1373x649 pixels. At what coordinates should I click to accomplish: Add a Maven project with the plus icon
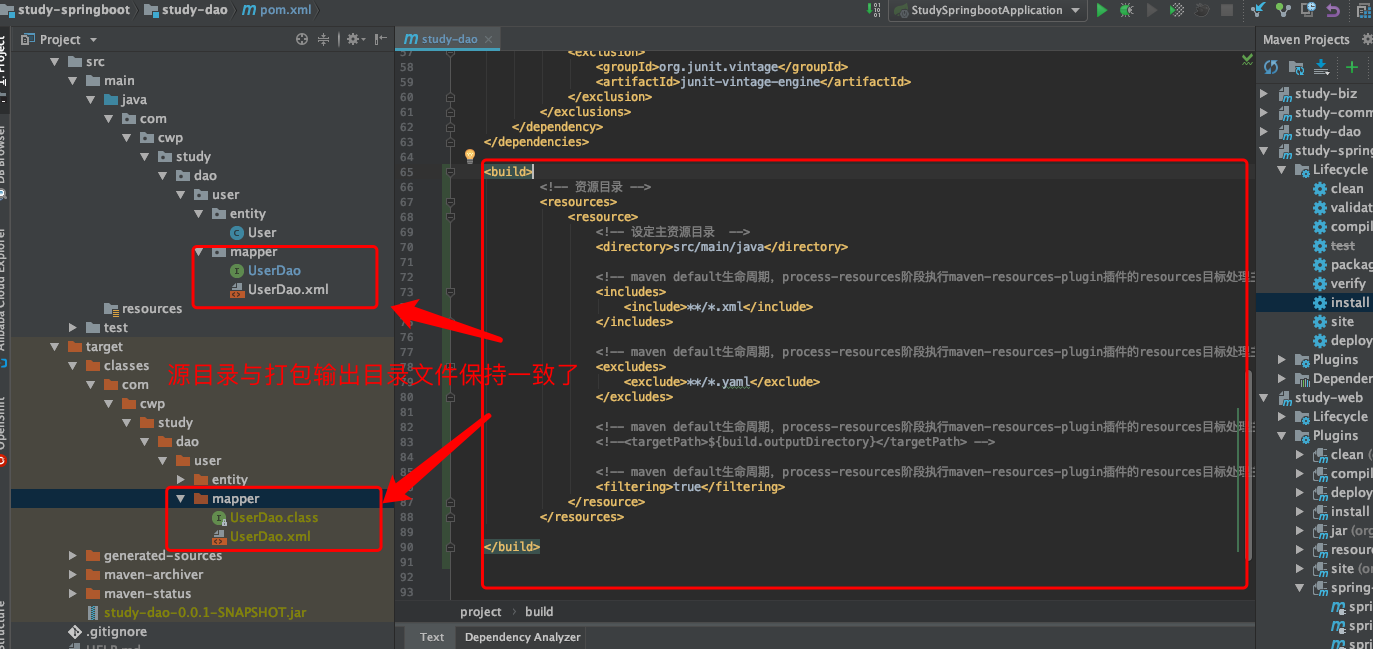pos(1352,67)
